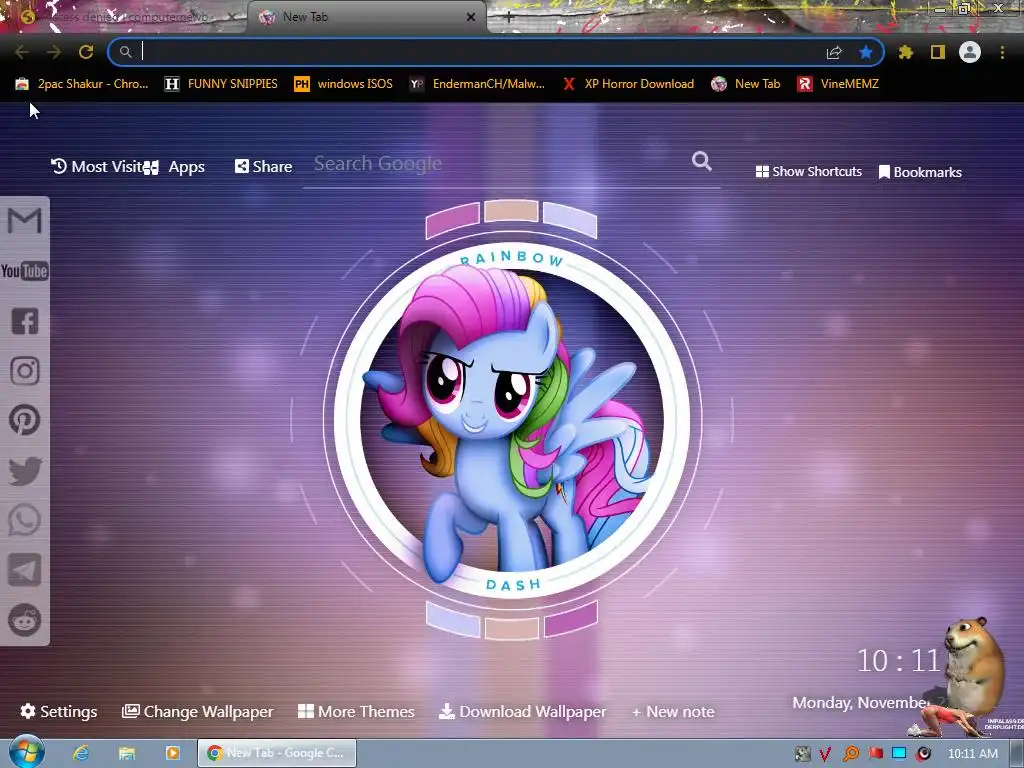The height and width of the screenshot is (768, 1024).
Task: Launch Internet Explorer from the taskbar
Action: click(81, 753)
